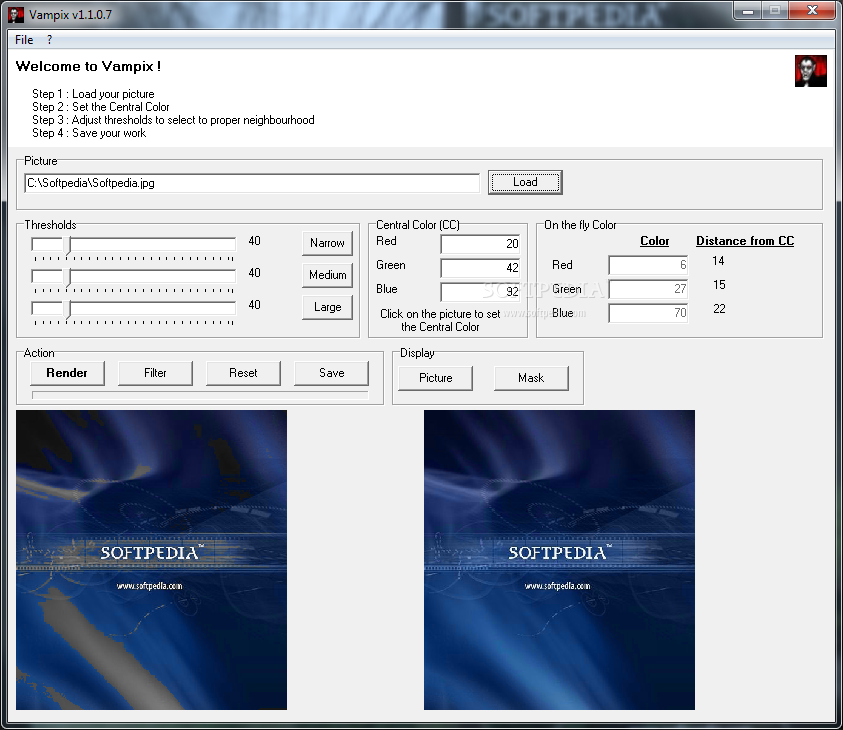Screen dimensions: 843x730
Task: Click 'Step 4 : Save your work' text
Action: (x=89, y=133)
